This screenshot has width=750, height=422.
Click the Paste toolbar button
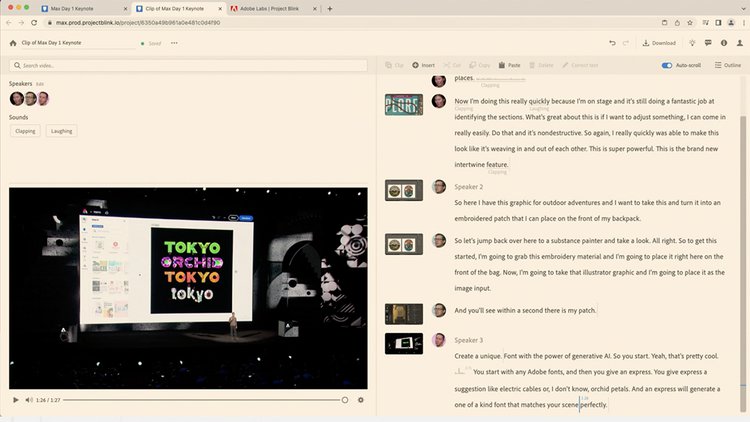point(510,65)
